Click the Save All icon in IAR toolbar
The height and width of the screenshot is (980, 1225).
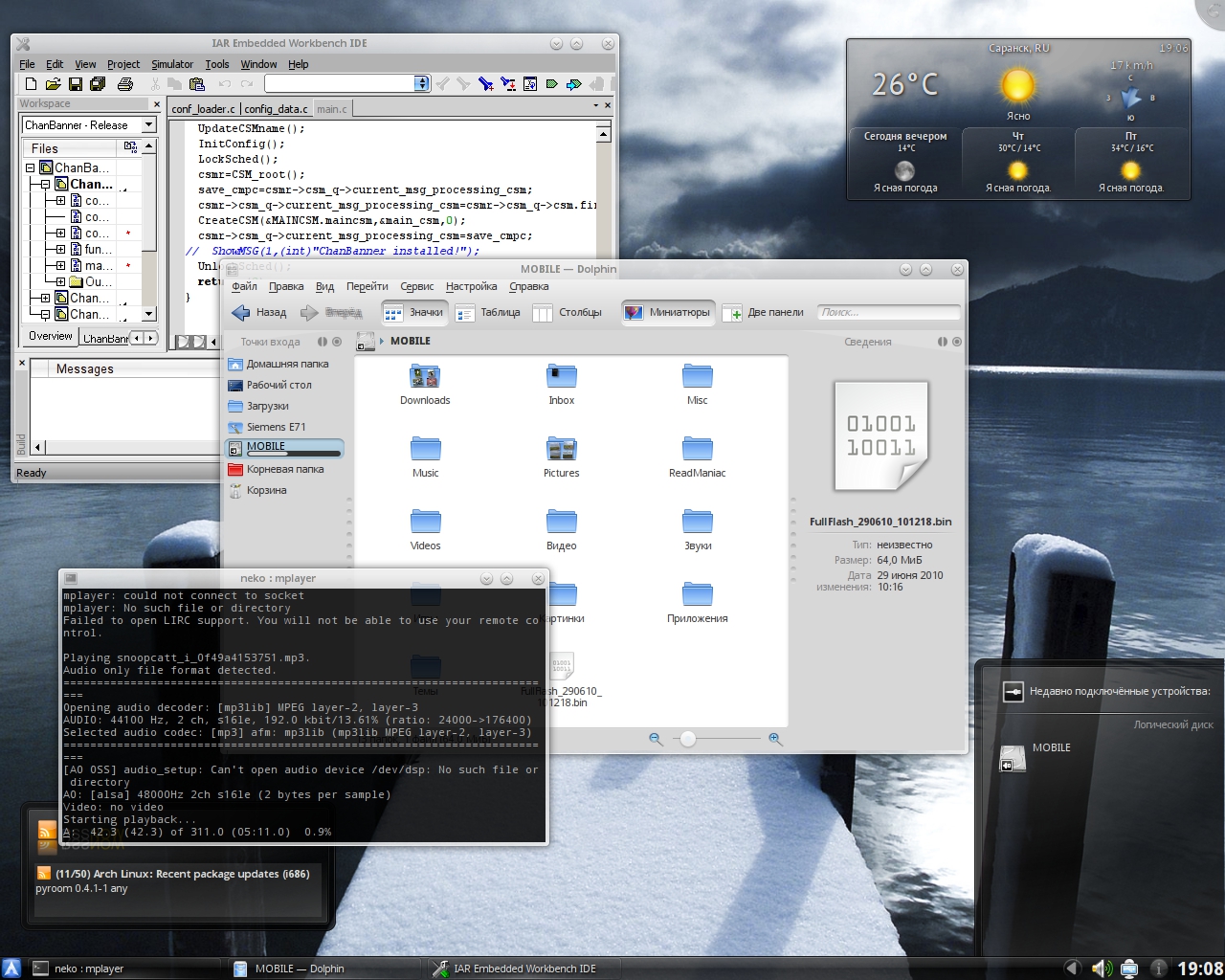click(97, 84)
